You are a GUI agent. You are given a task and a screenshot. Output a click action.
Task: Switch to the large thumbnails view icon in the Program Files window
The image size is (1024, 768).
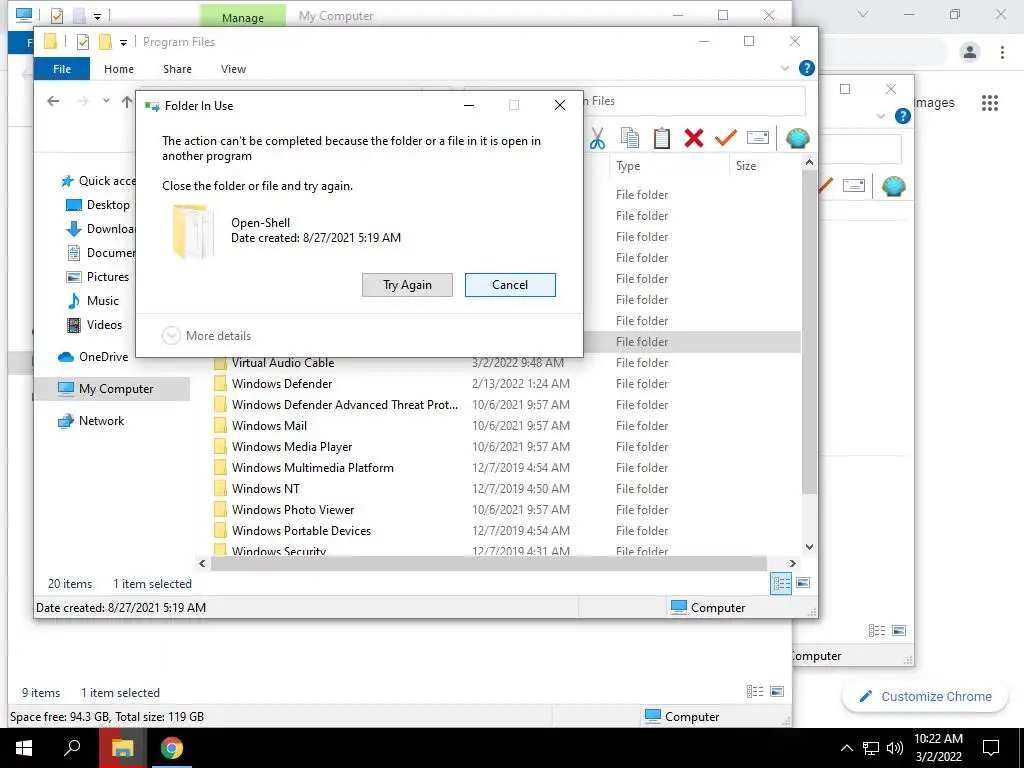(x=803, y=583)
